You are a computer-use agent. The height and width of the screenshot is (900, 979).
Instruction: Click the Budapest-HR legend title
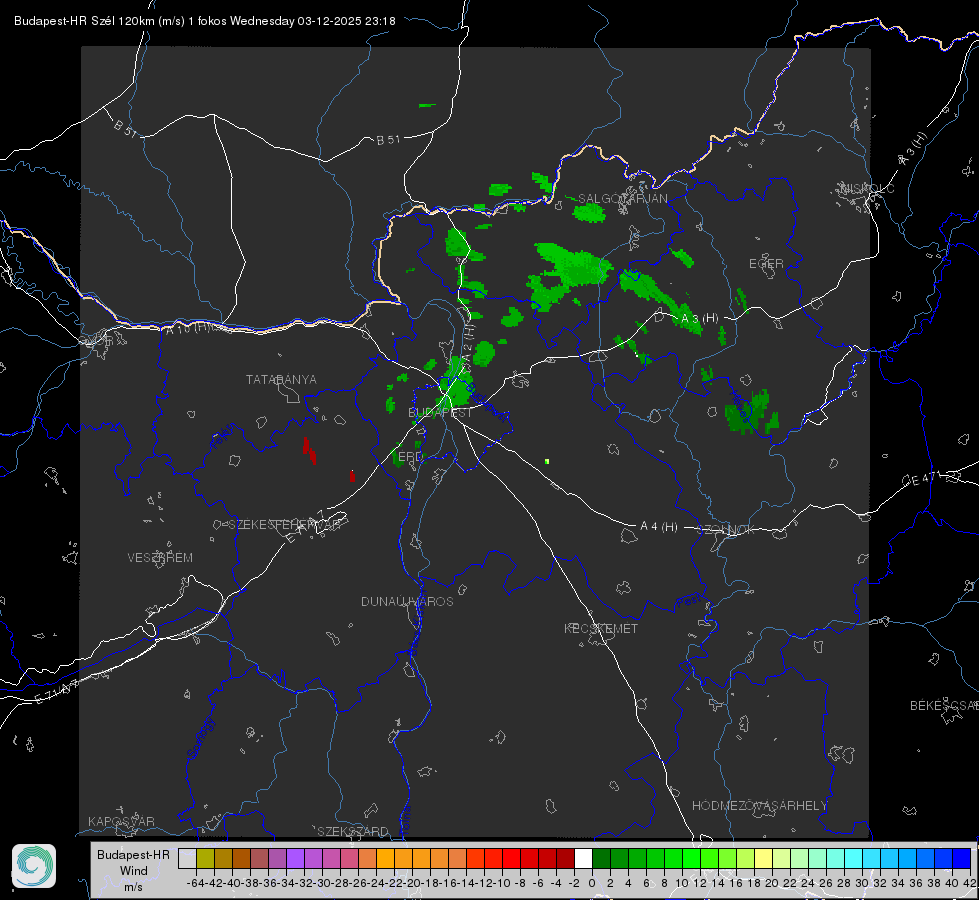pyautogui.click(x=133, y=854)
